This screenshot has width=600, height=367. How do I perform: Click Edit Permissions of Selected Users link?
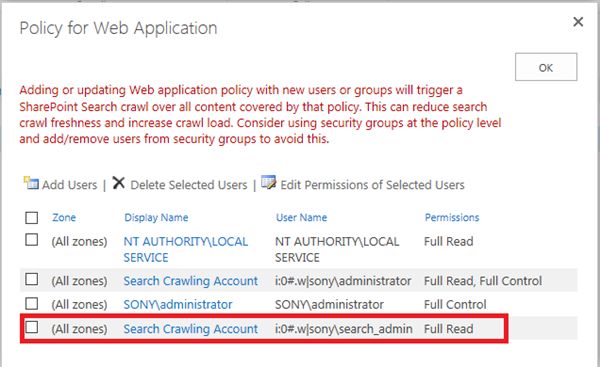[x=372, y=185]
